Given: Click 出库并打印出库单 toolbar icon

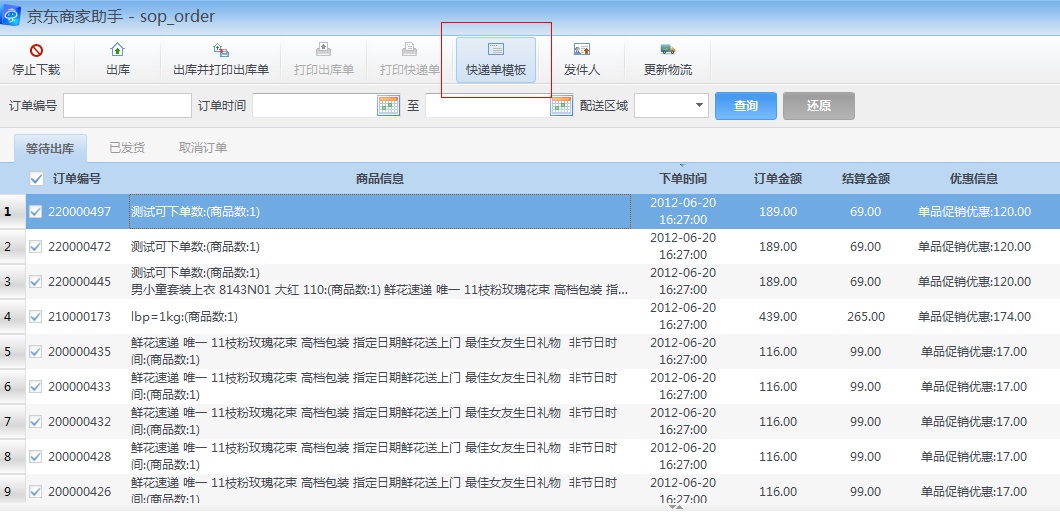Looking at the screenshot, I should coord(221,50).
